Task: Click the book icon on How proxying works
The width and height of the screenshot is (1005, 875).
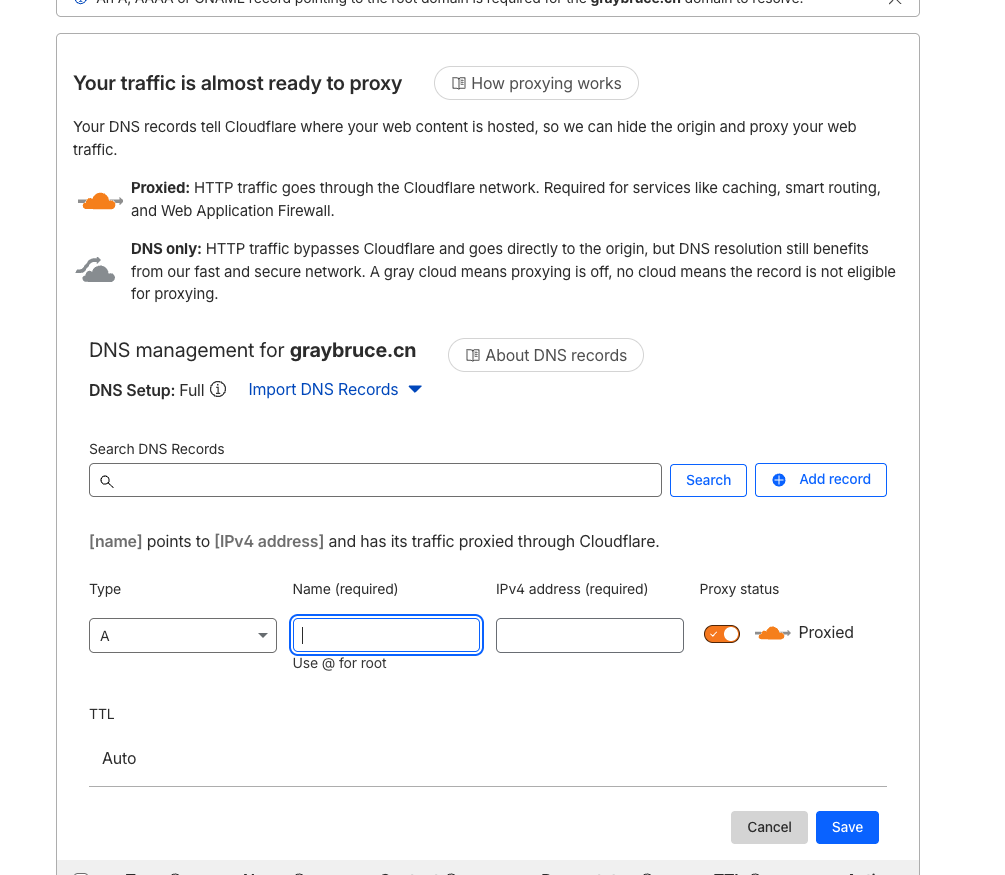Action: tap(459, 84)
